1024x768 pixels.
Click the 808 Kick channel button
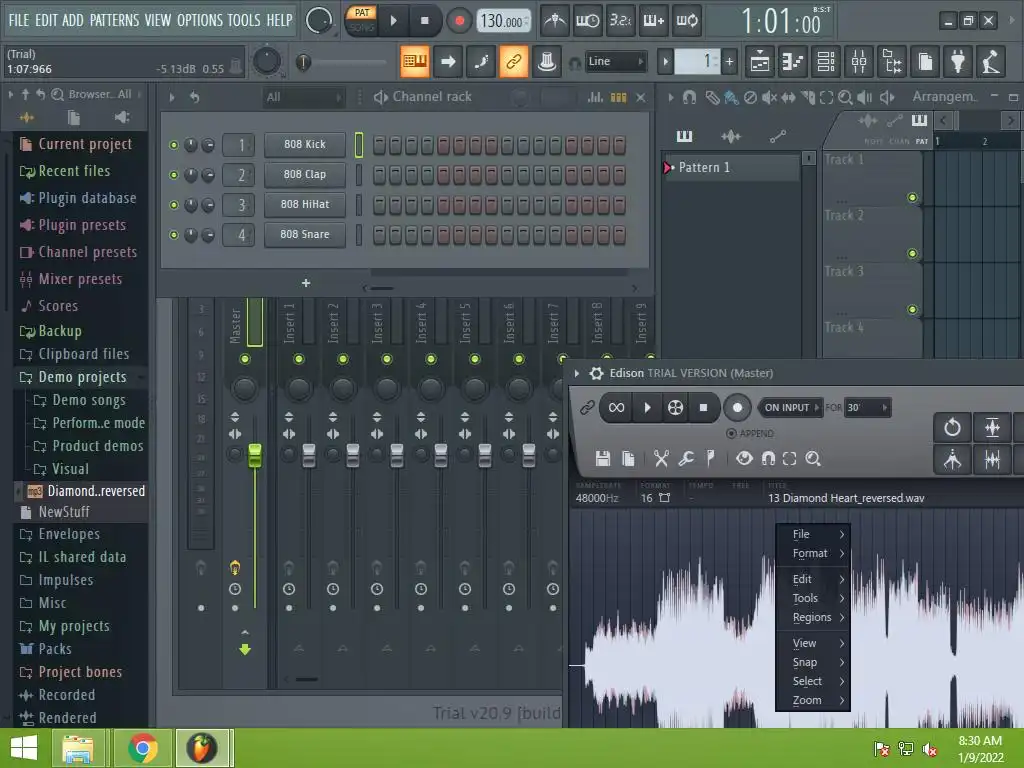(305, 144)
